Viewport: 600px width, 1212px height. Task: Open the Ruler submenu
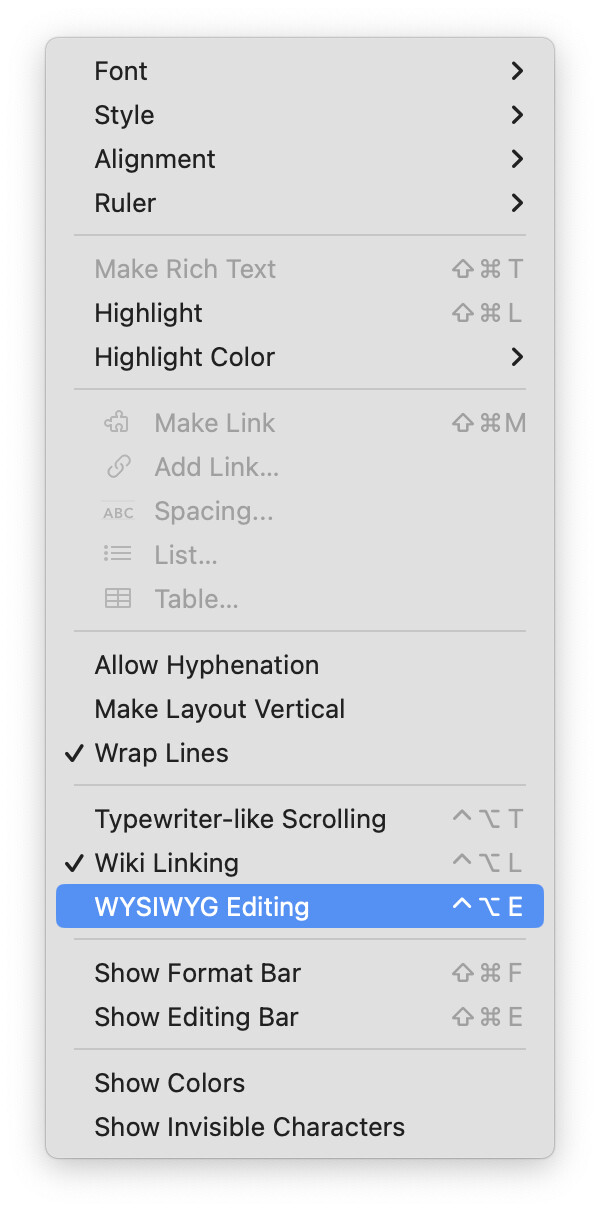click(x=300, y=203)
